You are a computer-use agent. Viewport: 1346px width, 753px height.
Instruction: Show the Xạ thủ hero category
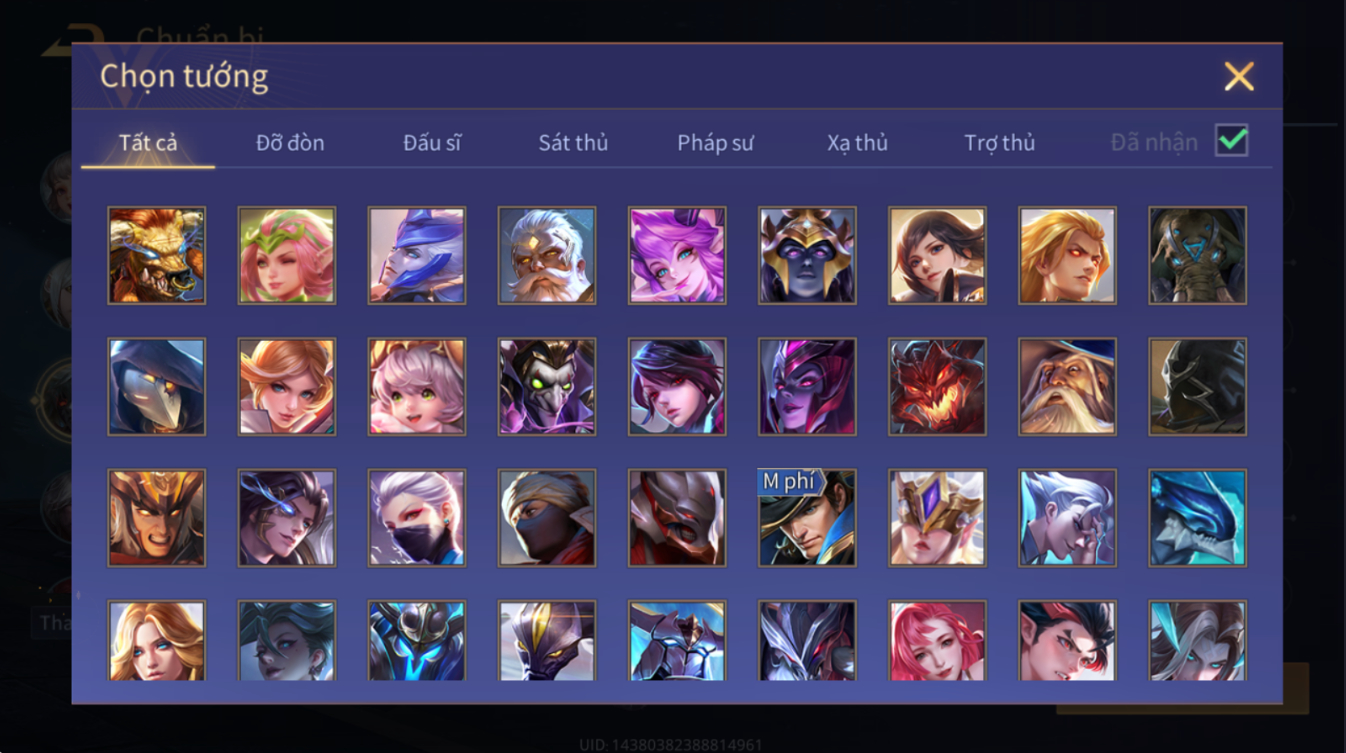(x=857, y=143)
